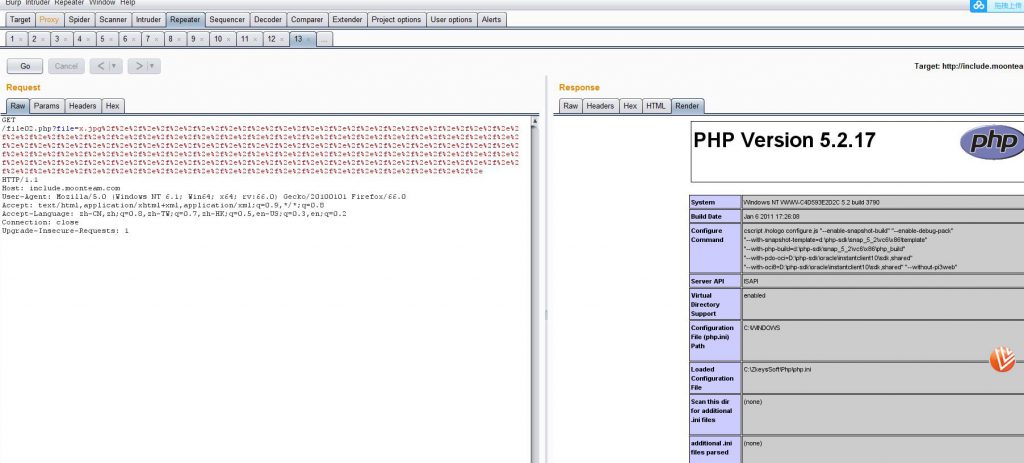The height and width of the screenshot is (463, 1024).
Task: Show Response Hex view
Action: pyautogui.click(x=630, y=106)
